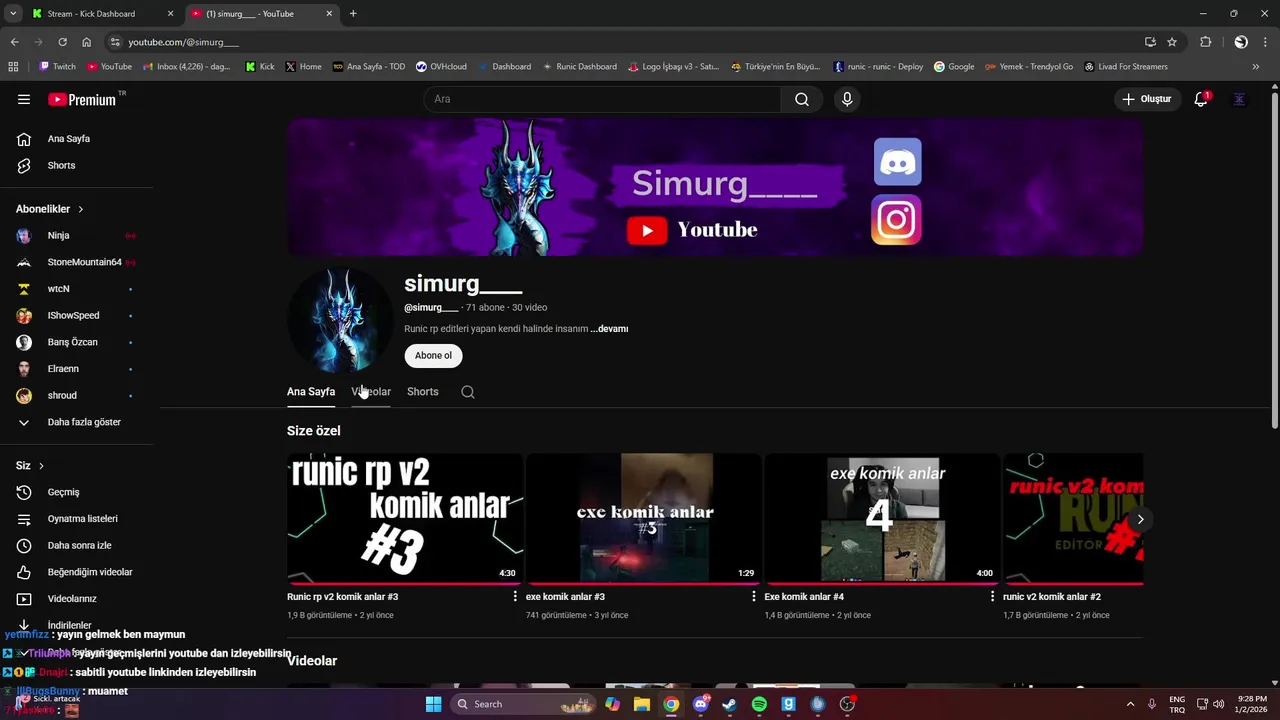Click the Discord icon on channel banner

(897, 162)
